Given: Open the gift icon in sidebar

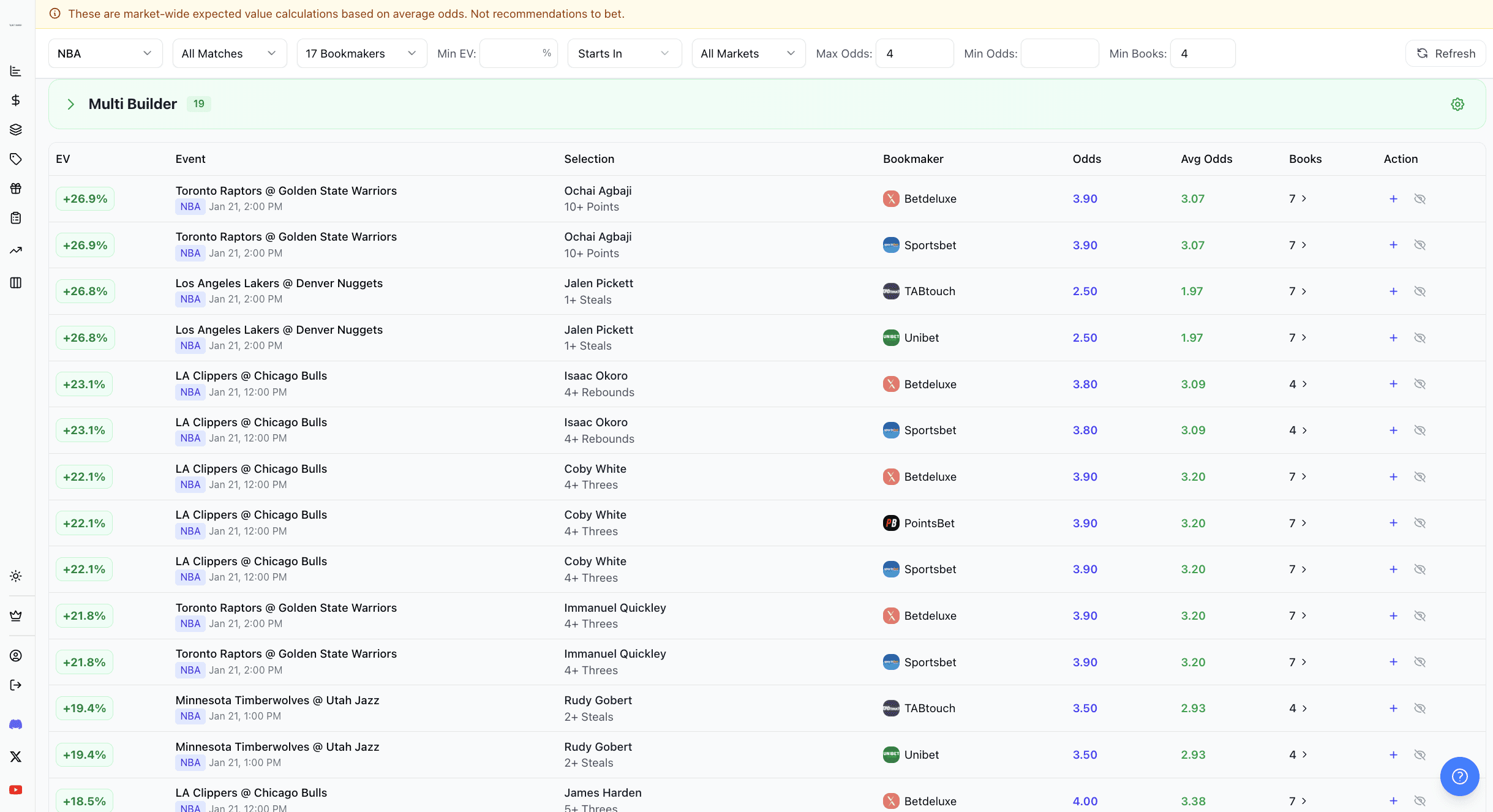Looking at the screenshot, I should [x=16, y=188].
